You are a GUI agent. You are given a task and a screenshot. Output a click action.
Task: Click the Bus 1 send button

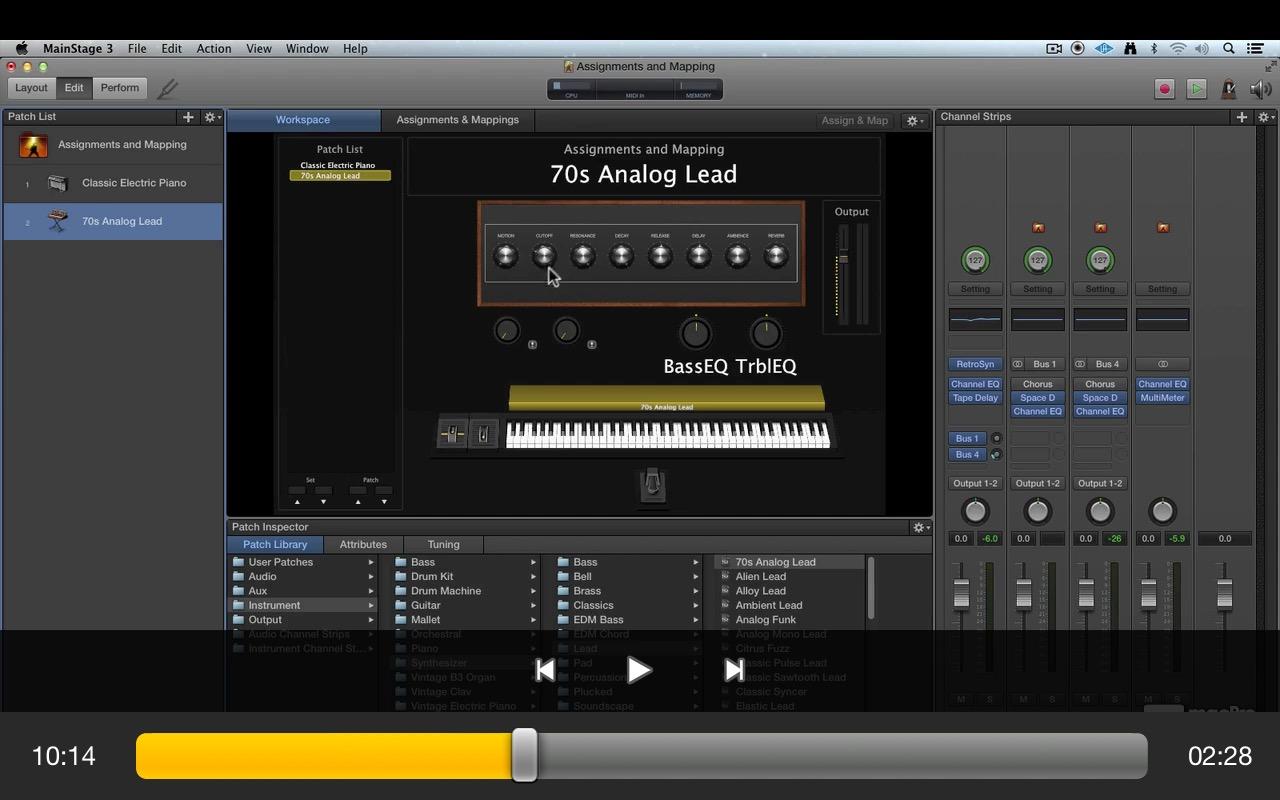pos(967,438)
